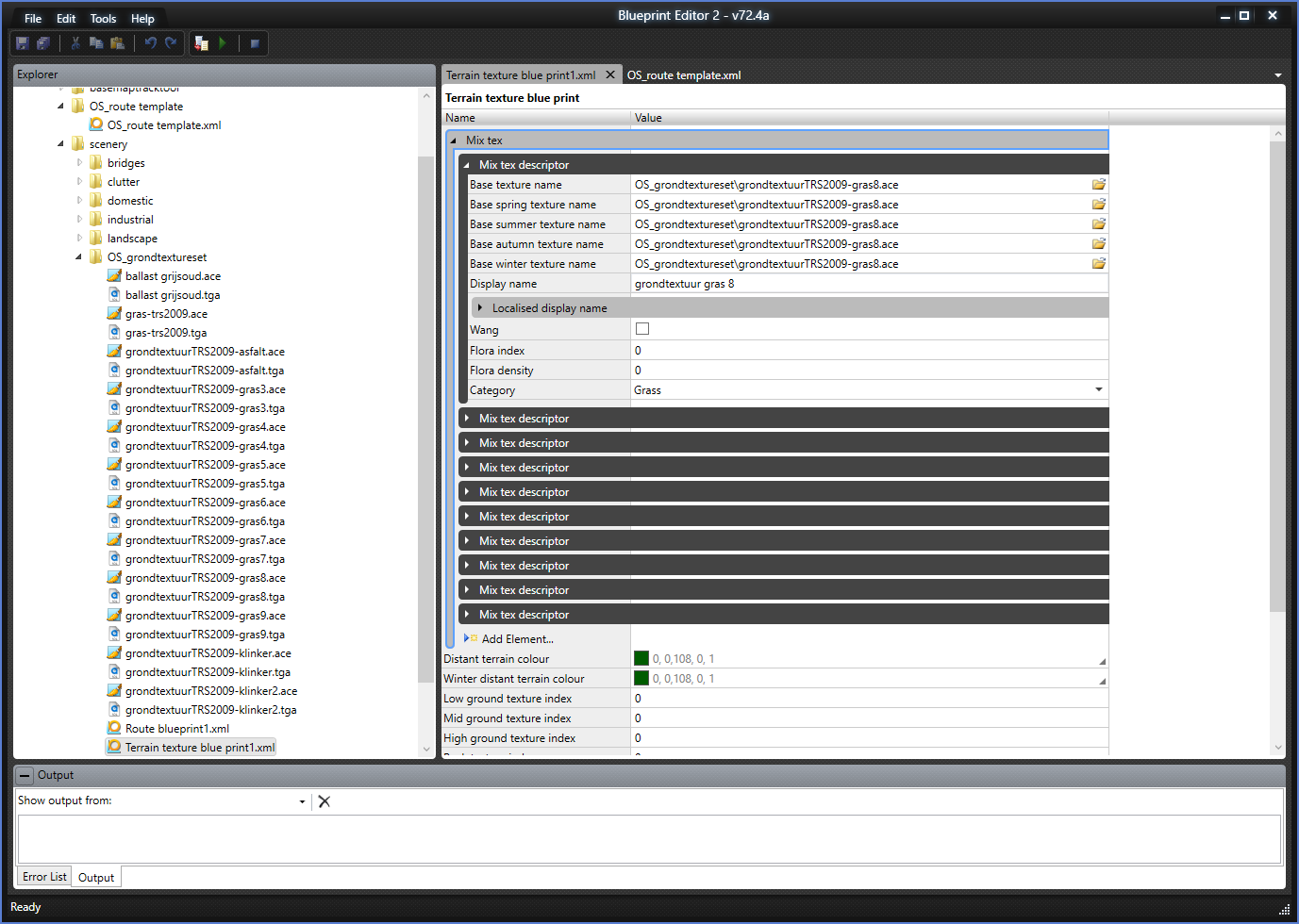
Task: Select OS_route template.xml file in Explorer
Action: tap(164, 125)
